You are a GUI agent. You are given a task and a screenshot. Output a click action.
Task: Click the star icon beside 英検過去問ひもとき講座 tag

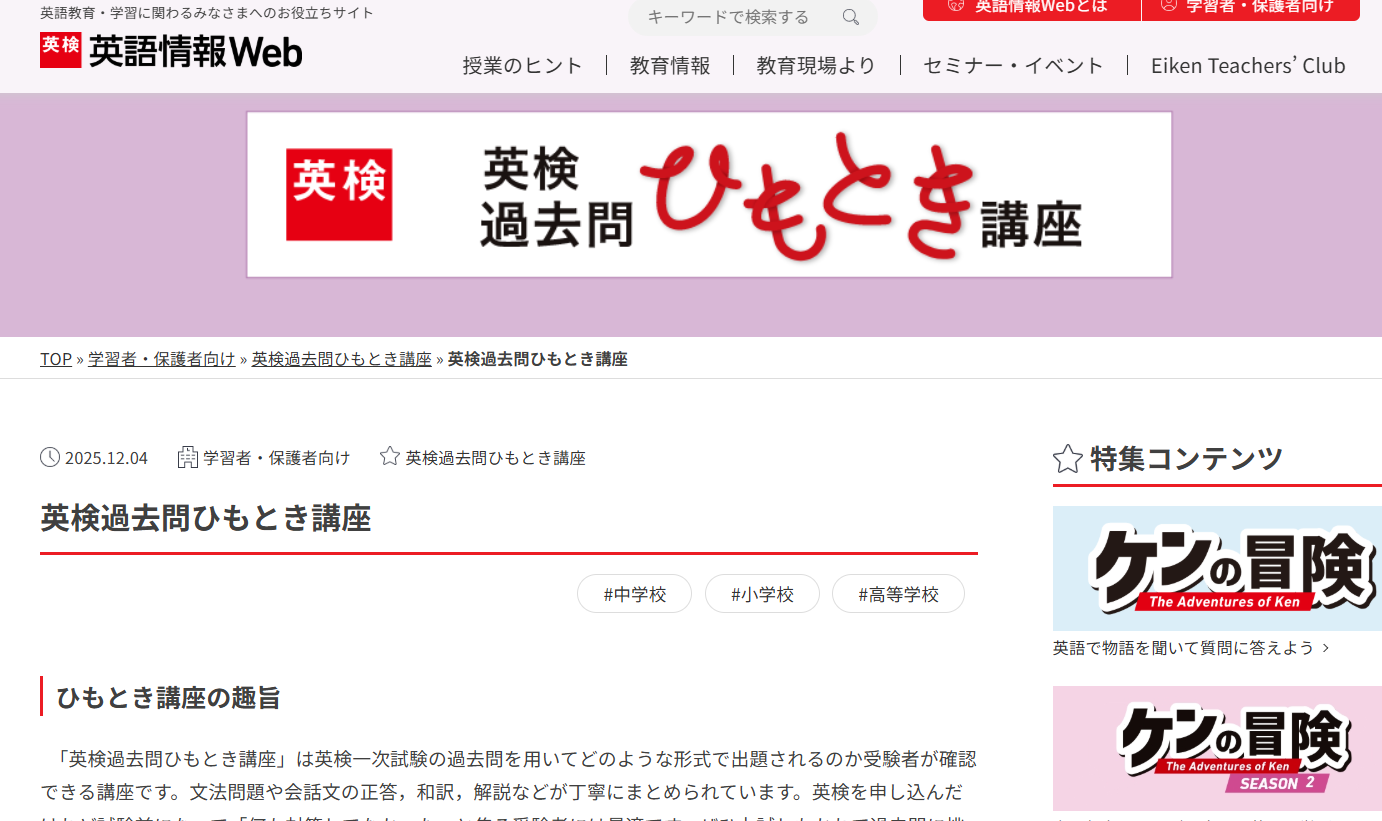(x=388, y=455)
